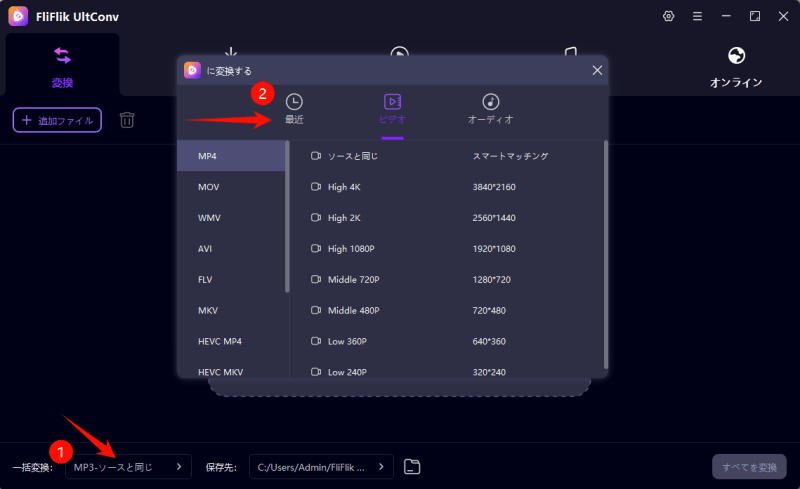This screenshot has width=800, height=489.
Task: Switch to the オーディオ tab
Action: pyautogui.click(x=490, y=109)
